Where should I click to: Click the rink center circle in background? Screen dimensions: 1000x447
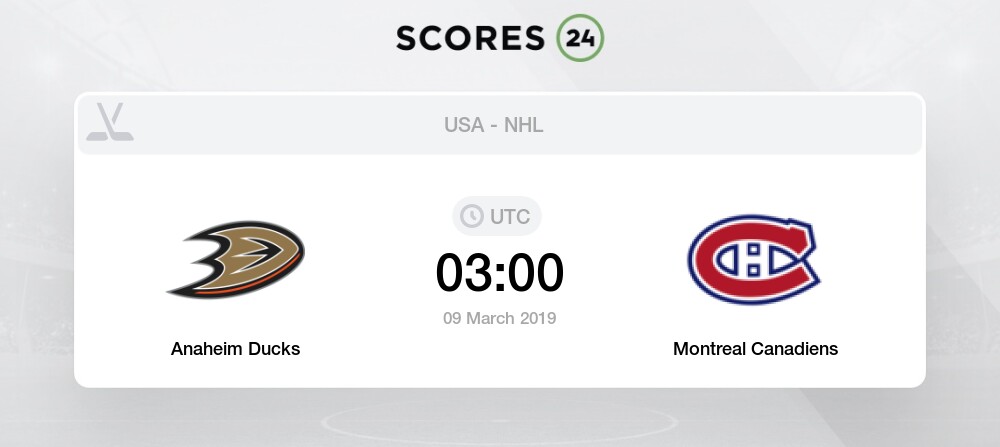coord(499,421)
